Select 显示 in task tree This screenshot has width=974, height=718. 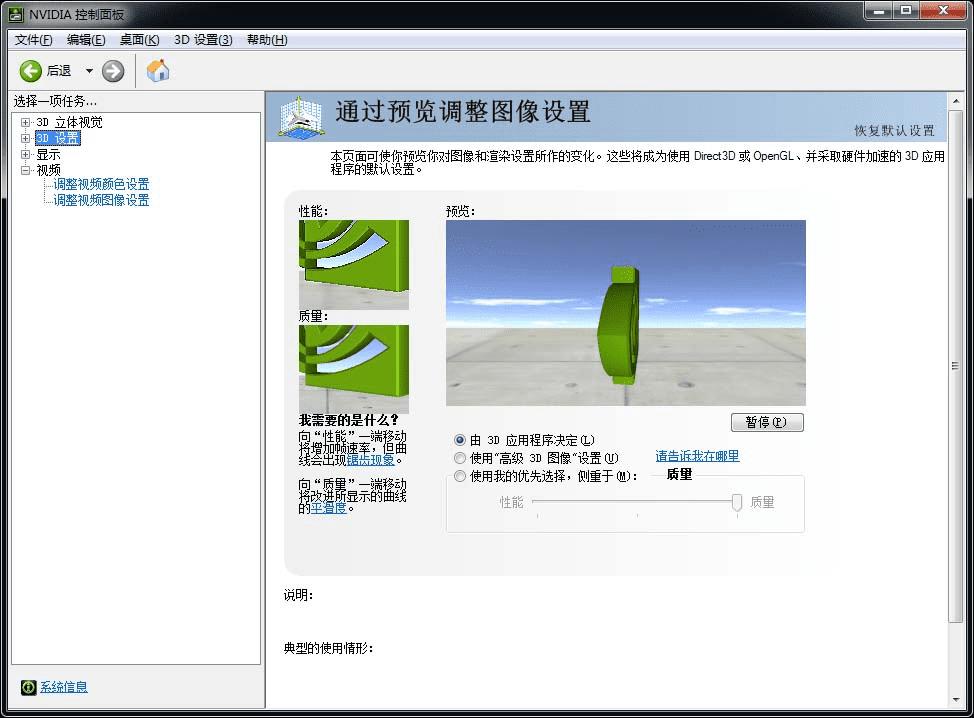(x=48, y=154)
